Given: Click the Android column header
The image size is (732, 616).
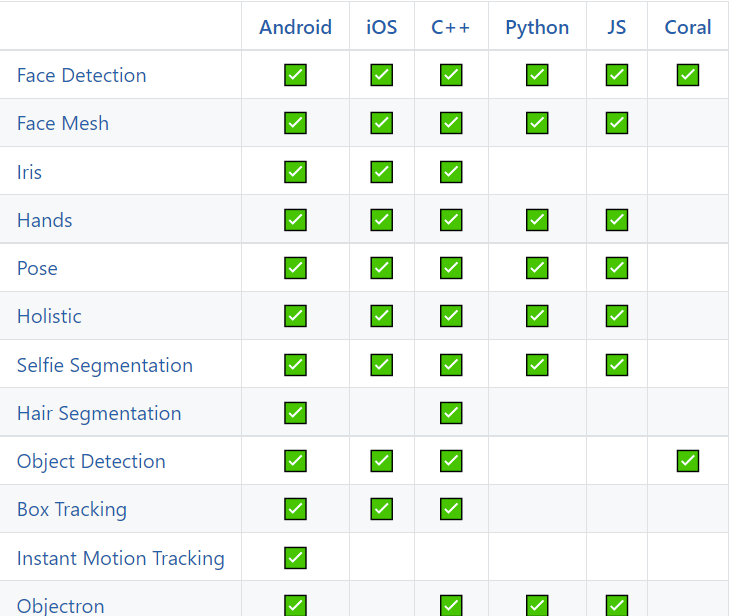Looking at the screenshot, I should tap(295, 27).
